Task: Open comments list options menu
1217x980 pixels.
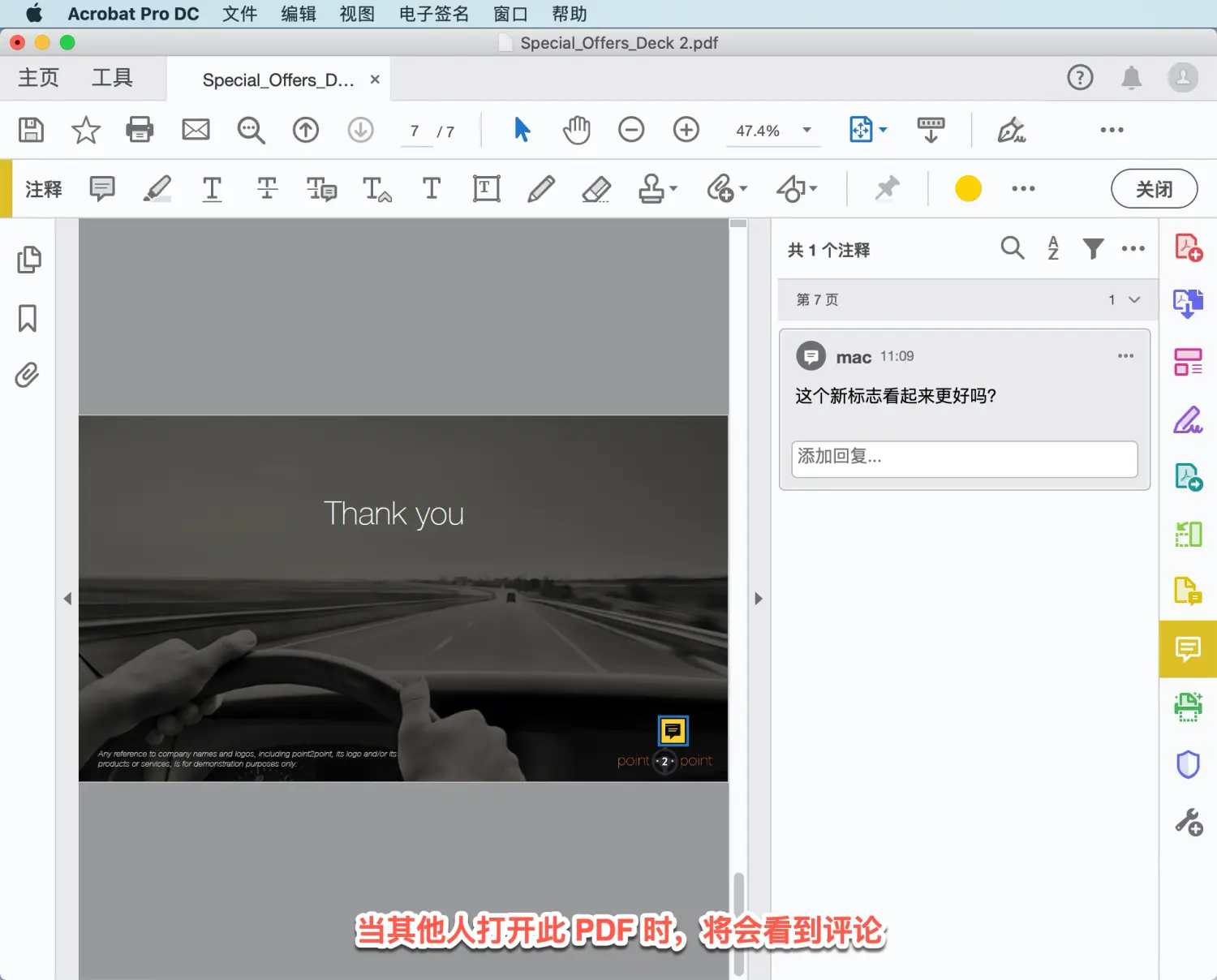Action: (x=1133, y=248)
